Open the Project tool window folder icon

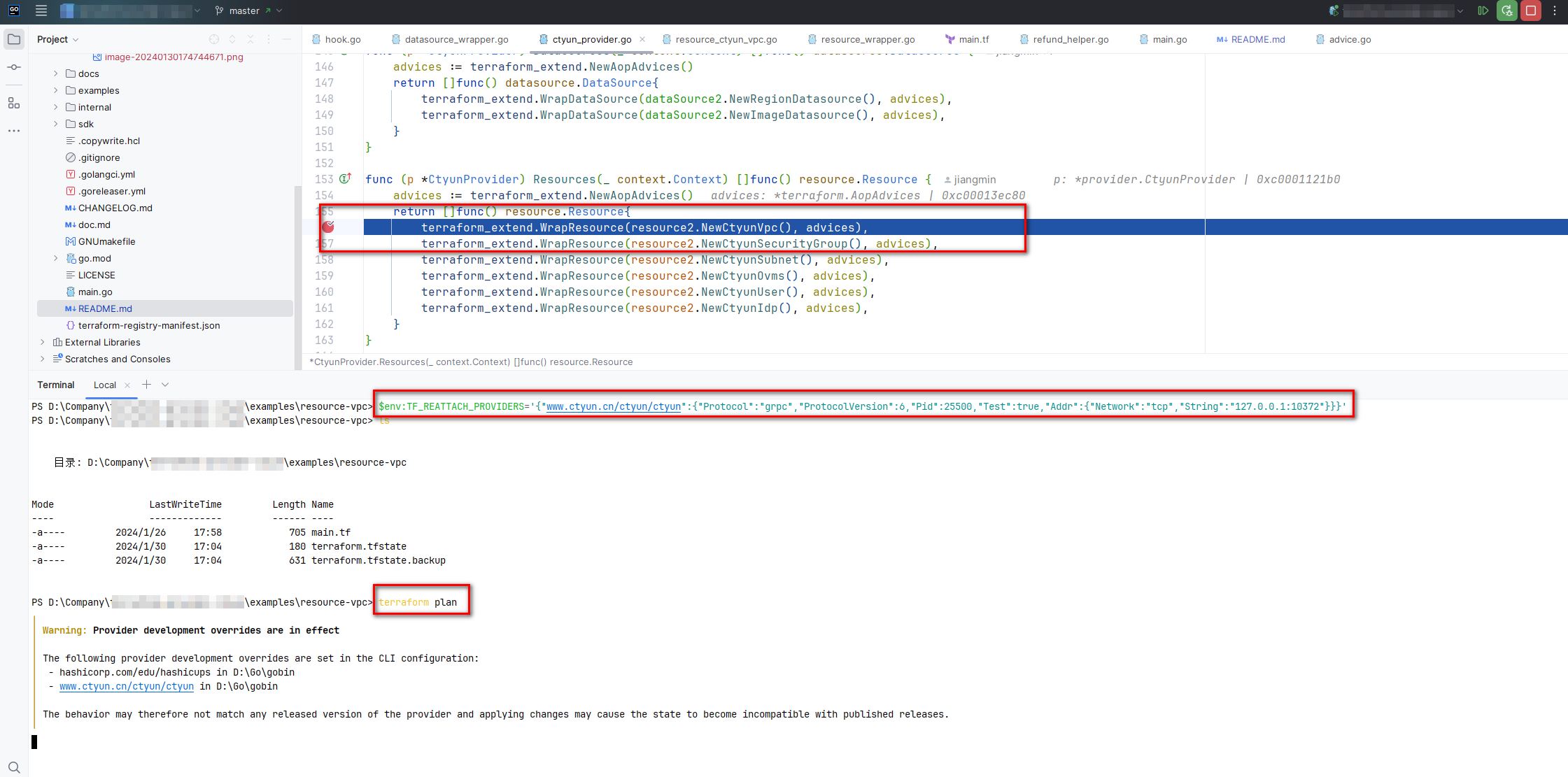click(x=14, y=39)
